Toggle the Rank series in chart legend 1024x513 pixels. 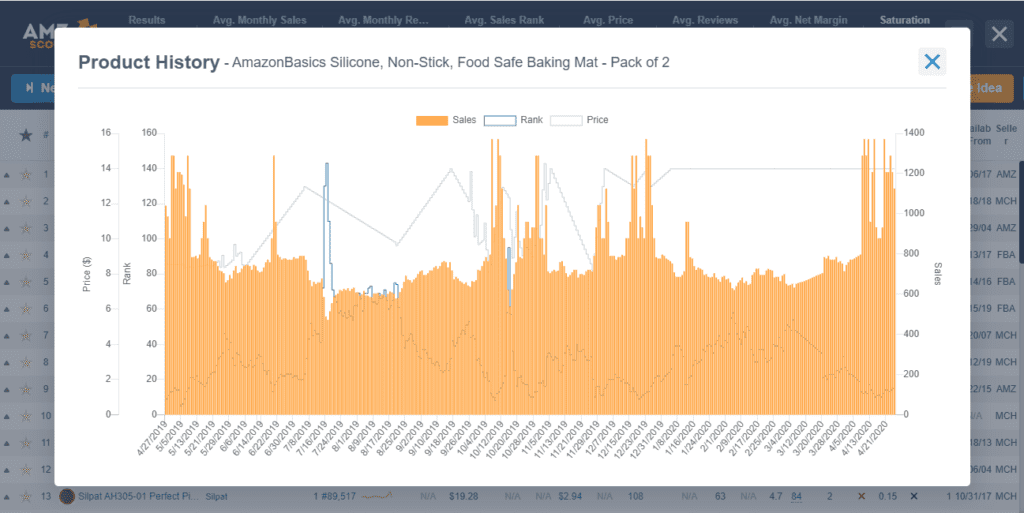[x=513, y=120]
